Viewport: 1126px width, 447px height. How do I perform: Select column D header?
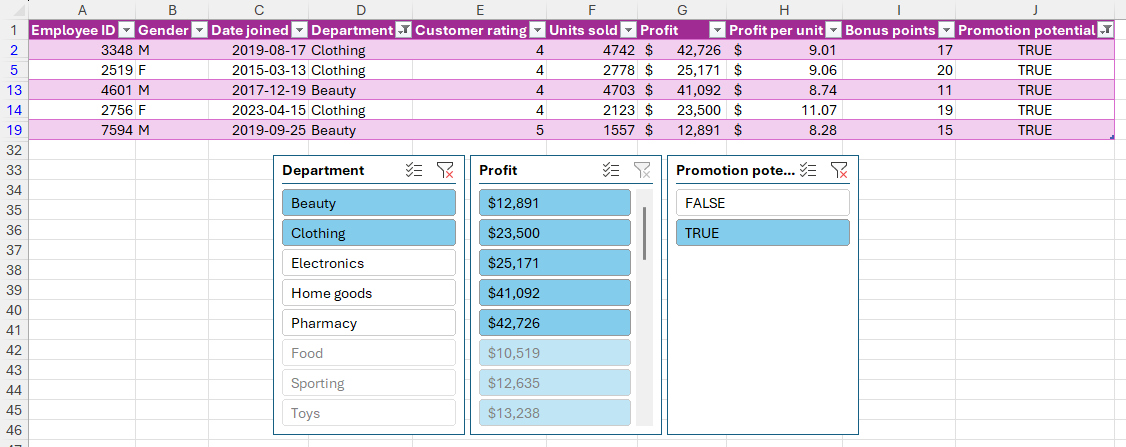[x=360, y=9]
